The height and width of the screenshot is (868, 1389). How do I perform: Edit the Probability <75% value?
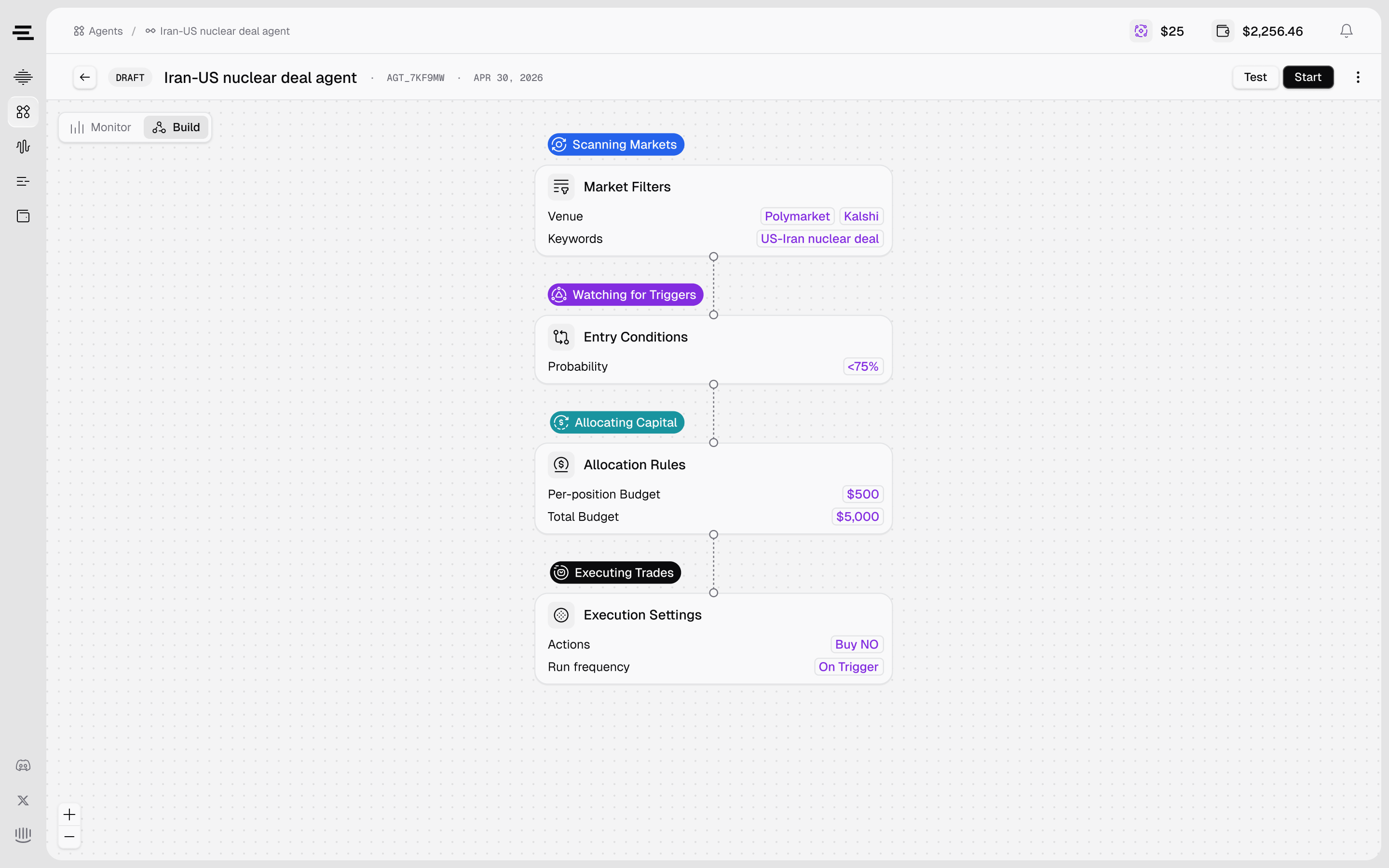coord(863,366)
